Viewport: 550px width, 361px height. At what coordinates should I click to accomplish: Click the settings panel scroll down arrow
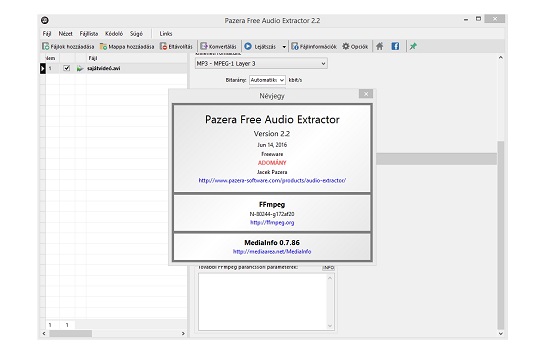501,333
